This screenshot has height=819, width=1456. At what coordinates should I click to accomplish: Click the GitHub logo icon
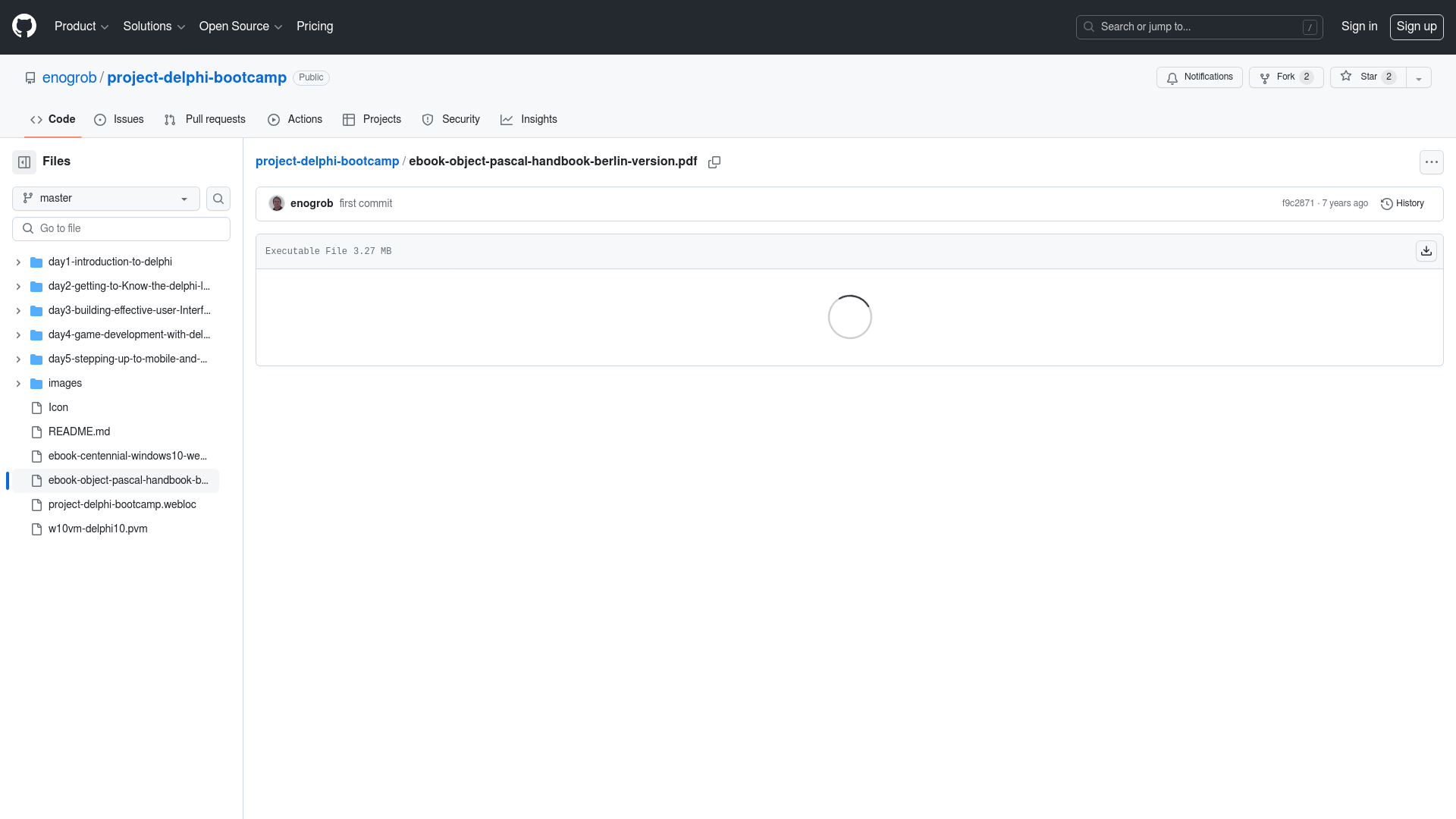[x=24, y=27]
